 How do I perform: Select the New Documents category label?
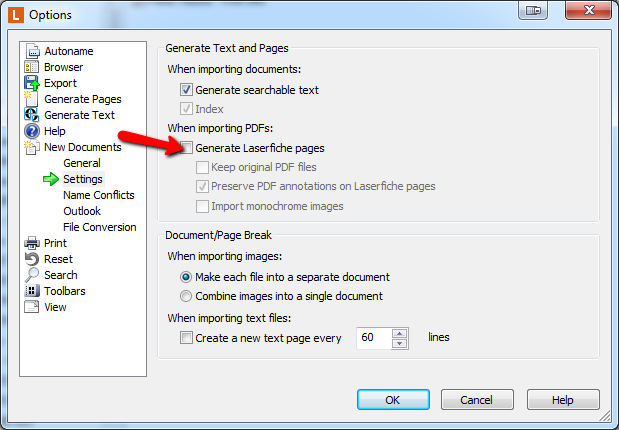(83, 147)
